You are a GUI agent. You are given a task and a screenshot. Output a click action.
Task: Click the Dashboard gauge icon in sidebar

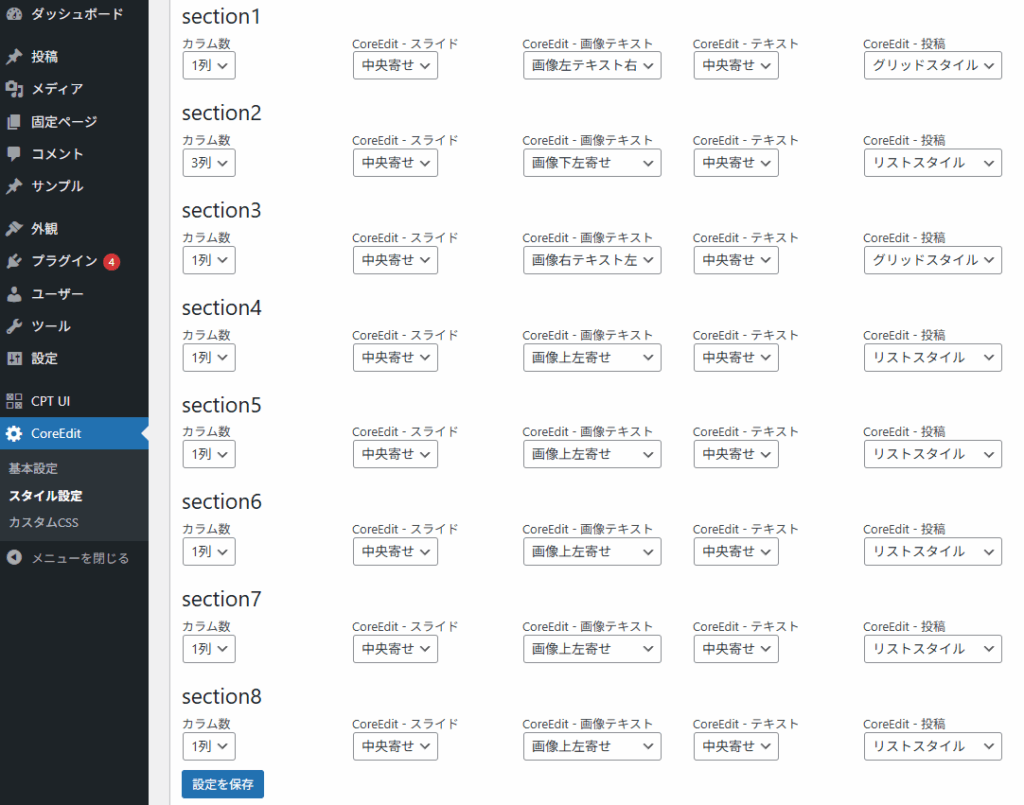[x=14, y=14]
